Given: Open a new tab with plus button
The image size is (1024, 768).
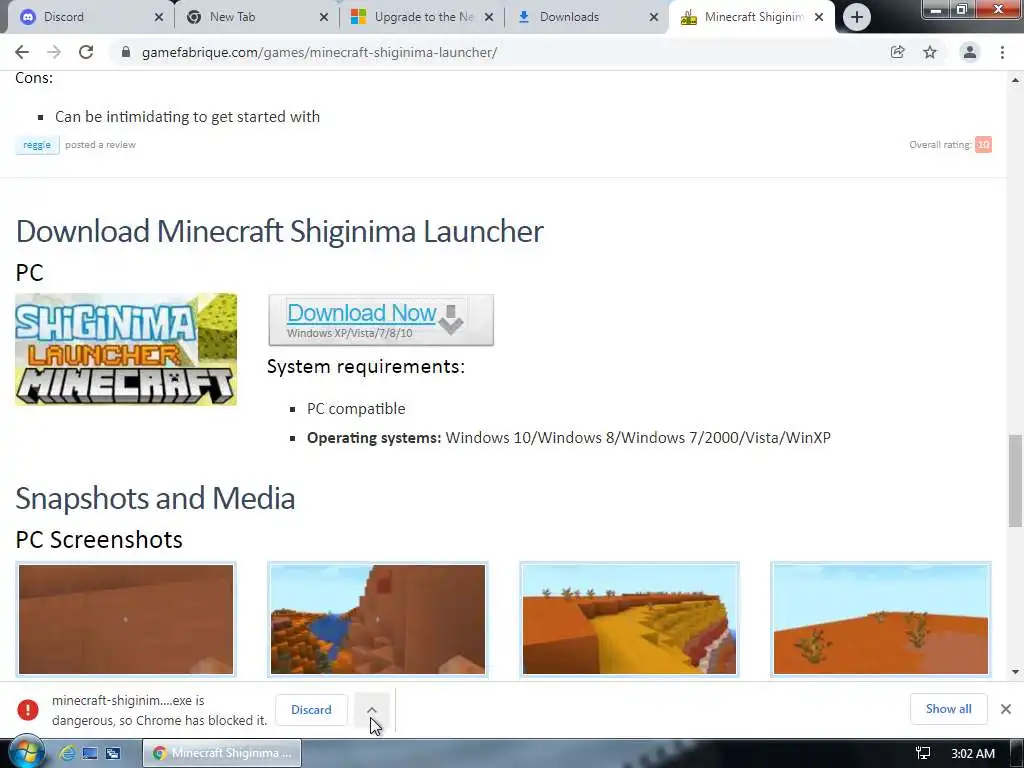Looking at the screenshot, I should 857,17.
